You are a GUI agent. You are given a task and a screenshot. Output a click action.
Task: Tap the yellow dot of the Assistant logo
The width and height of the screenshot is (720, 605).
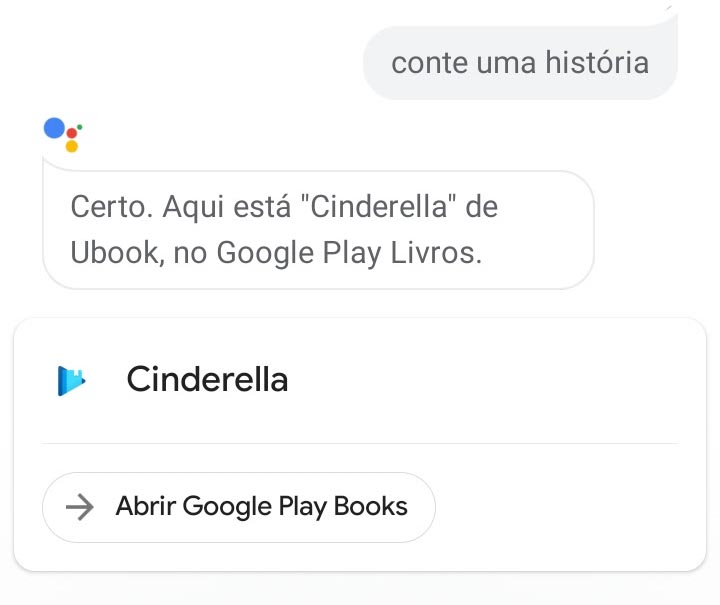[72, 146]
